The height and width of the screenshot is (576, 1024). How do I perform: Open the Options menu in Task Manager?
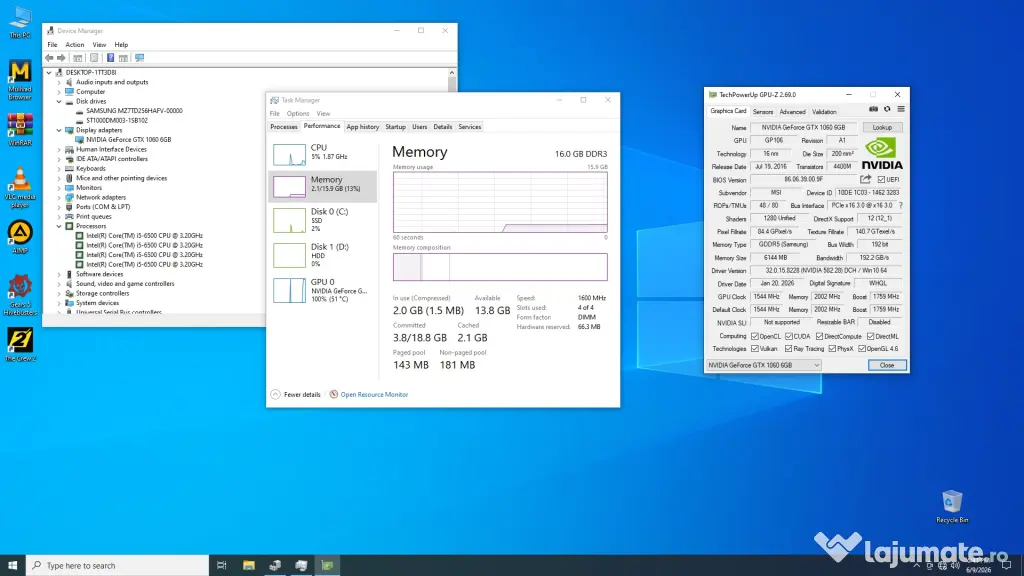(x=298, y=114)
